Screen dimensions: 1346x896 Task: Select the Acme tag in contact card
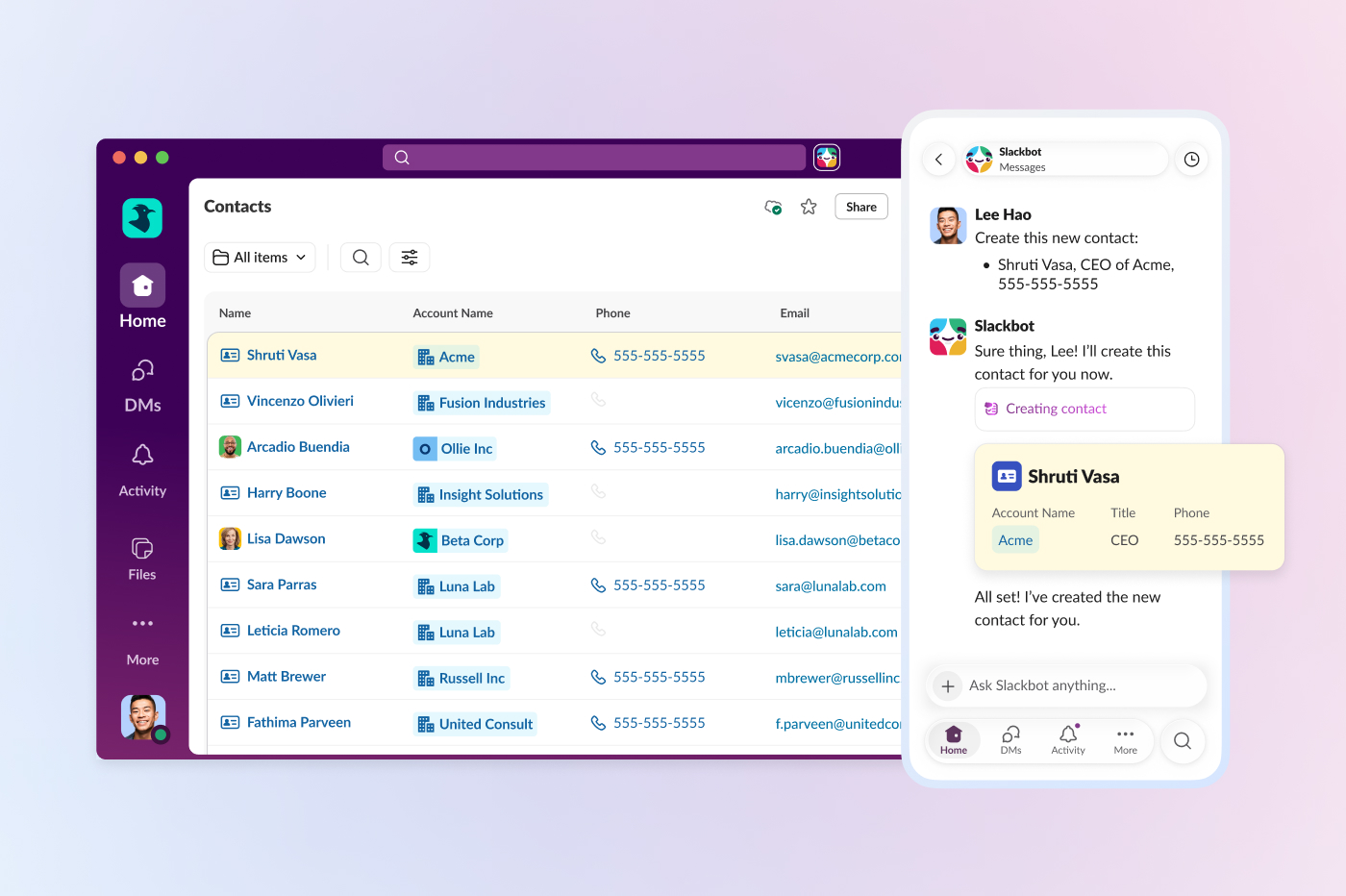1015,540
